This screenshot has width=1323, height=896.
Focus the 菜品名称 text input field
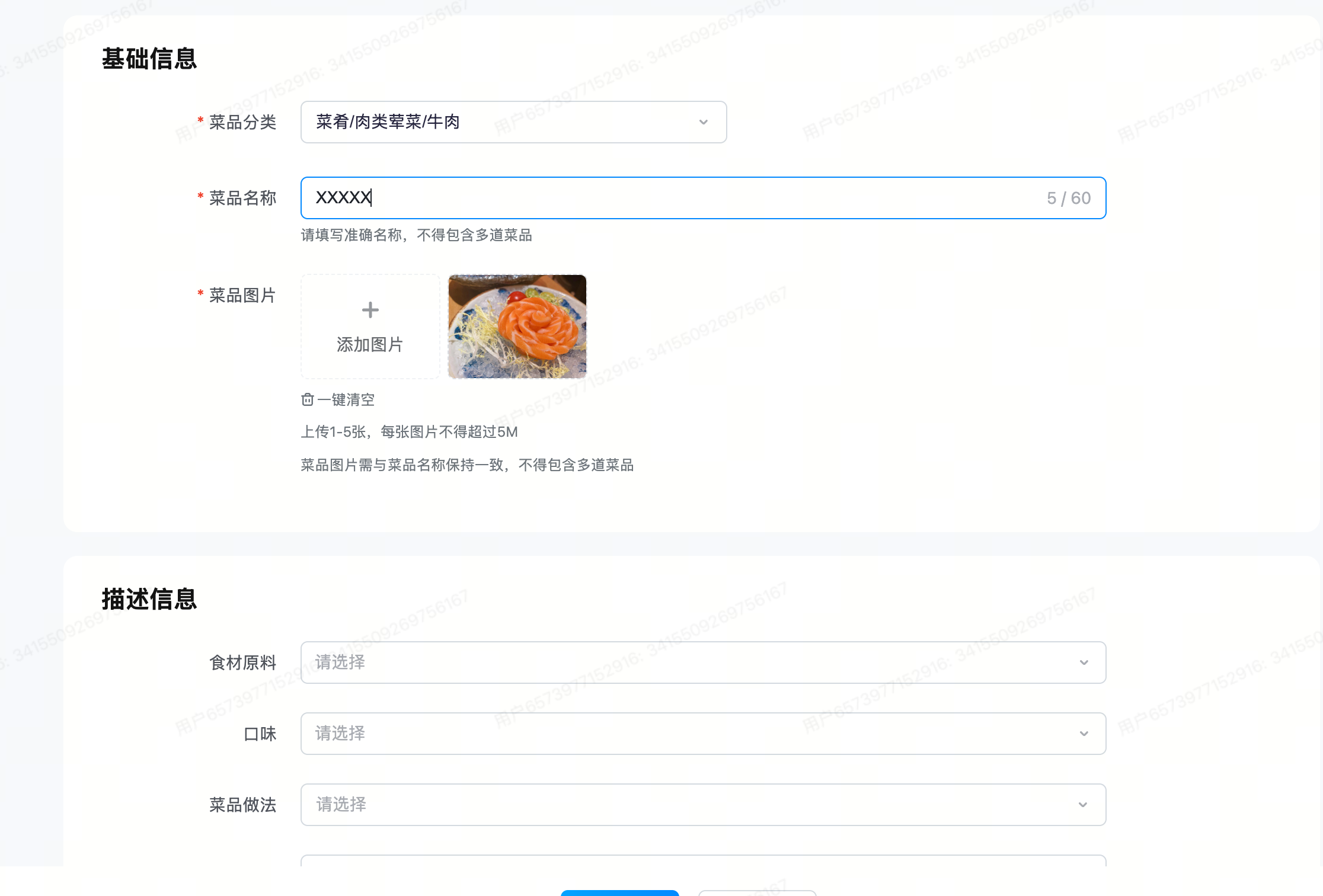click(703, 198)
